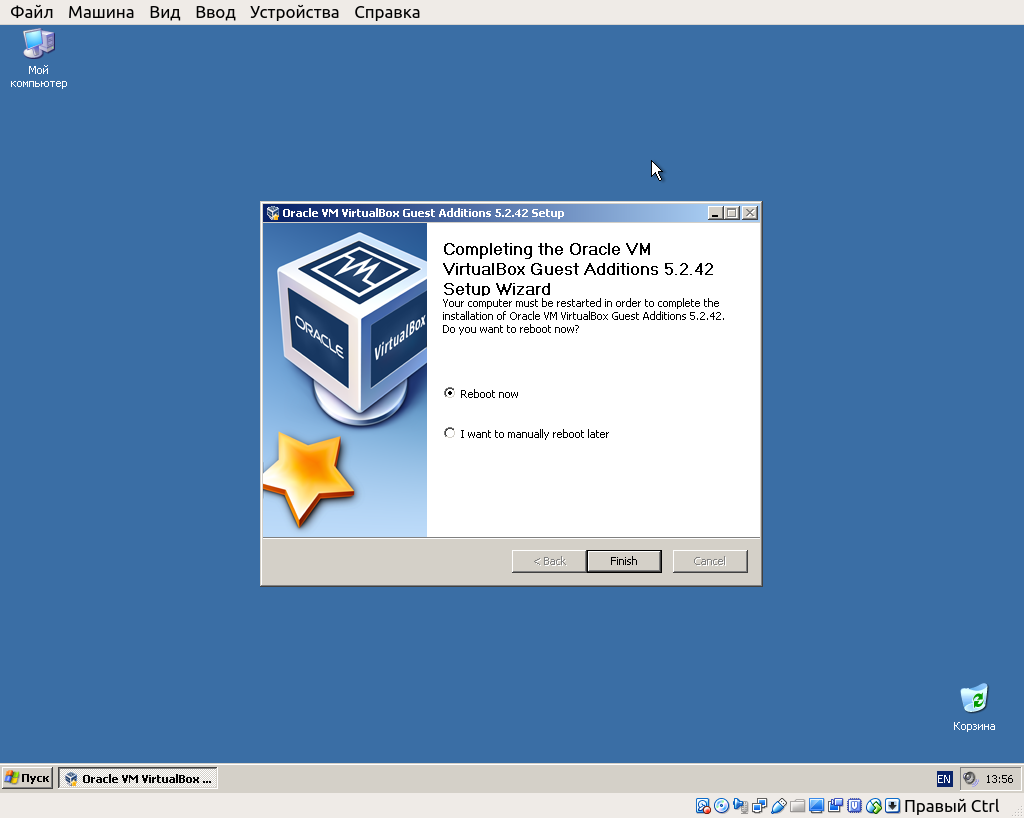This screenshot has height=818, width=1024.
Task: Click the keyboard capture arrow icon
Action: click(x=892, y=806)
